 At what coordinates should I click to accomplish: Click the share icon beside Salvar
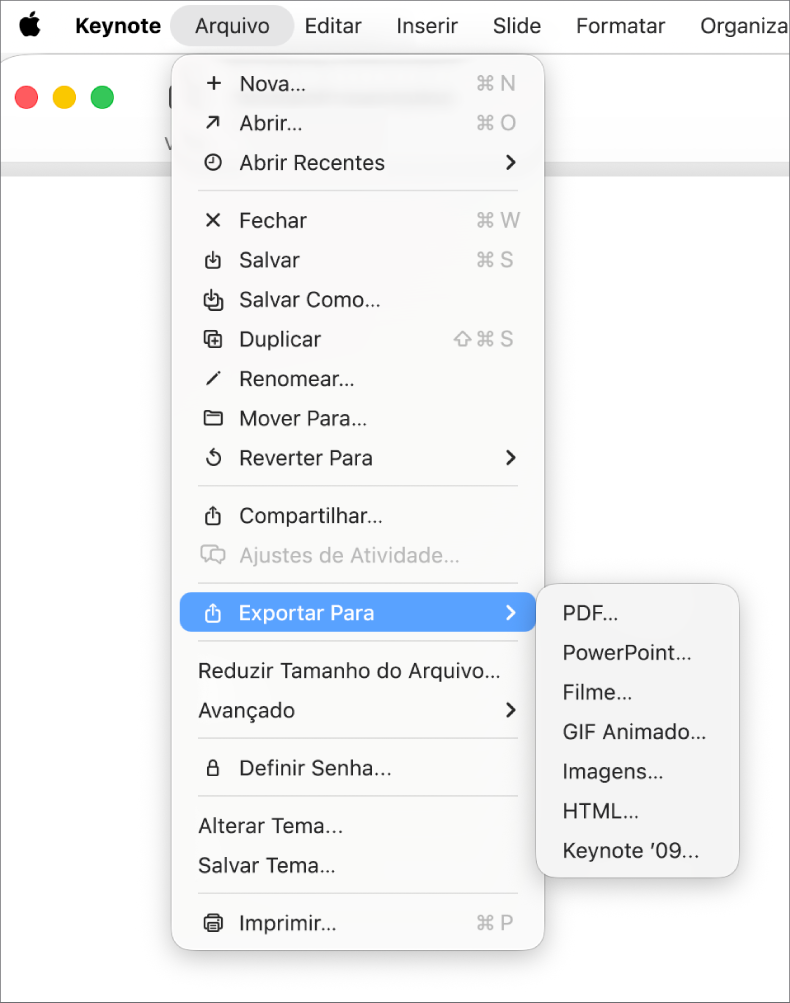[x=213, y=260]
